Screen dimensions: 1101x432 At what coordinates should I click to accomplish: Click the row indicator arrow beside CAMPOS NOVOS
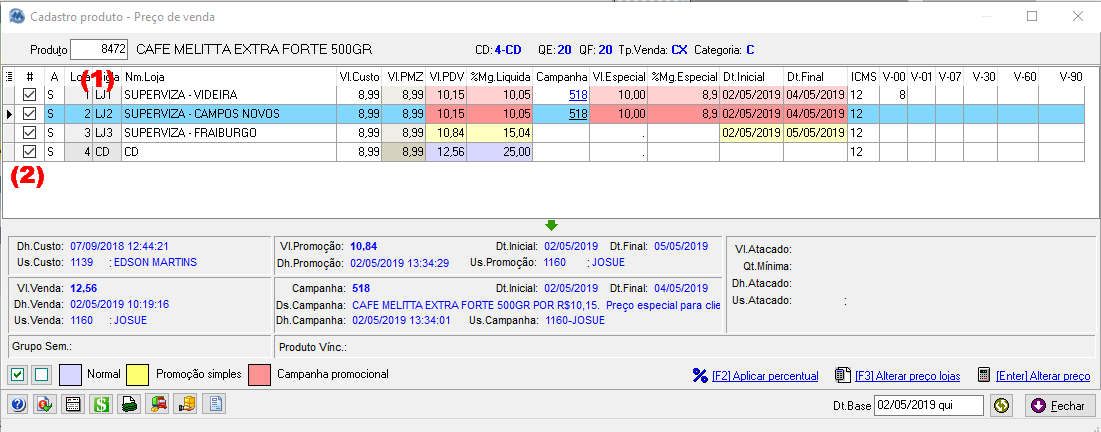[8, 114]
